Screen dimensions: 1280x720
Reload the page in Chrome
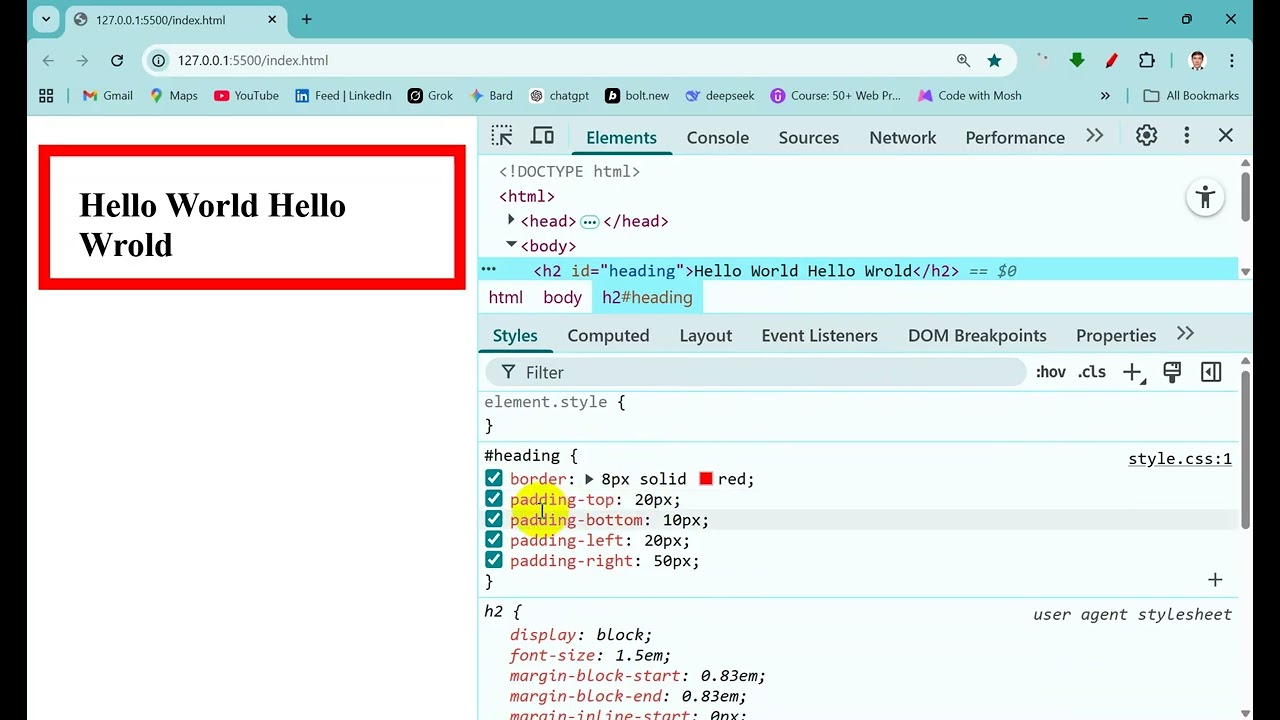pos(117,60)
